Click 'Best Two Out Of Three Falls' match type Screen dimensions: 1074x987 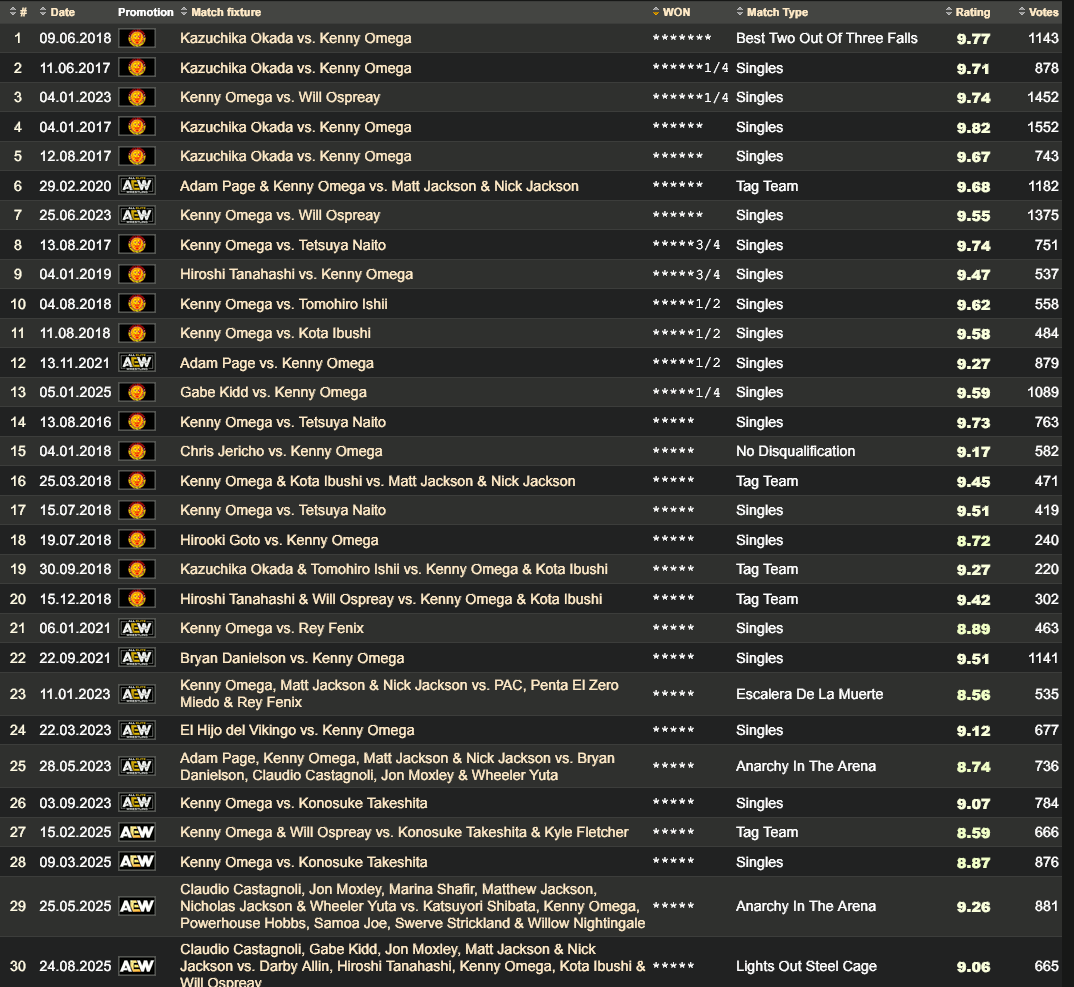tap(827, 38)
